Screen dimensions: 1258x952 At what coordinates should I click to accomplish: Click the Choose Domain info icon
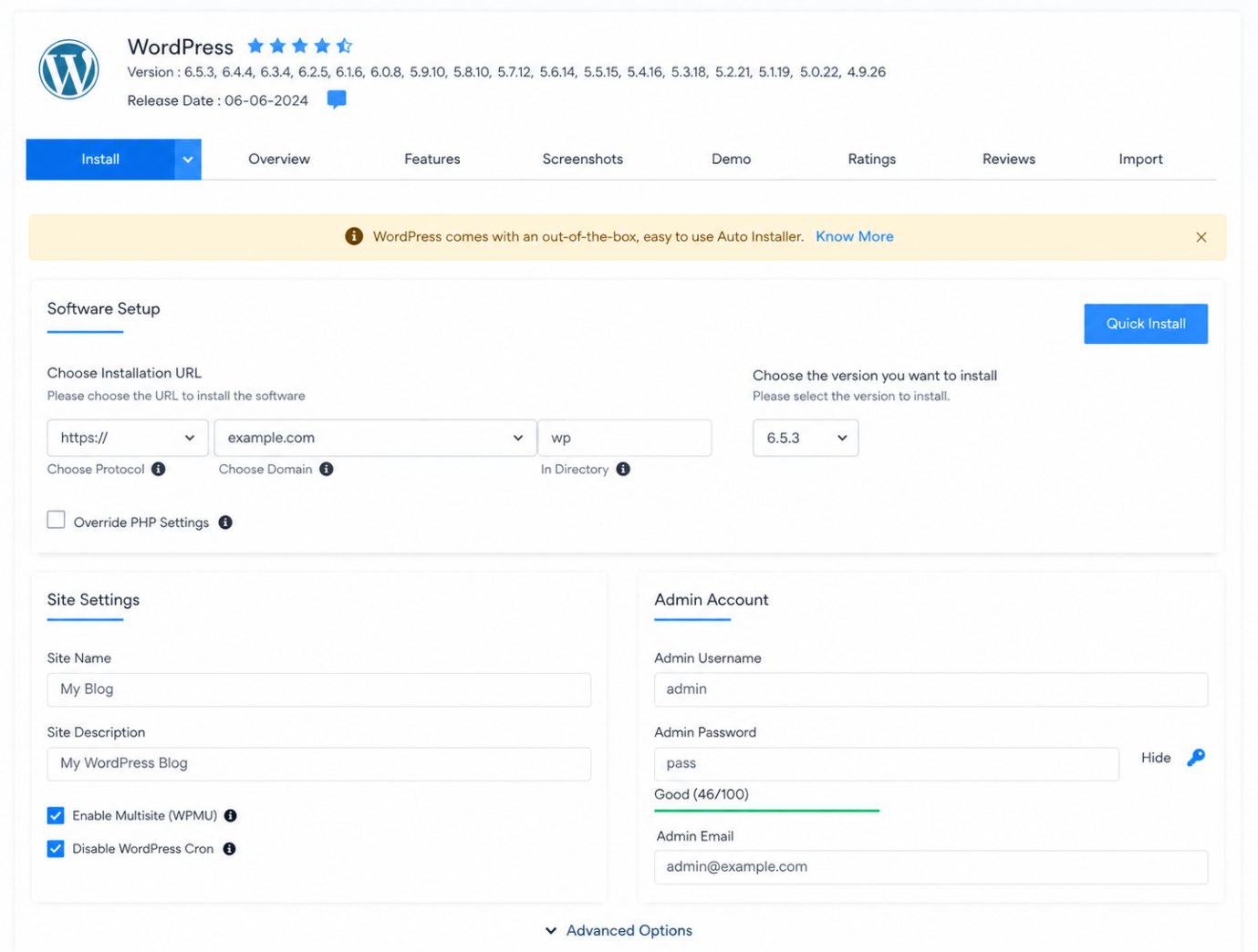pyautogui.click(x=327, y=469)
